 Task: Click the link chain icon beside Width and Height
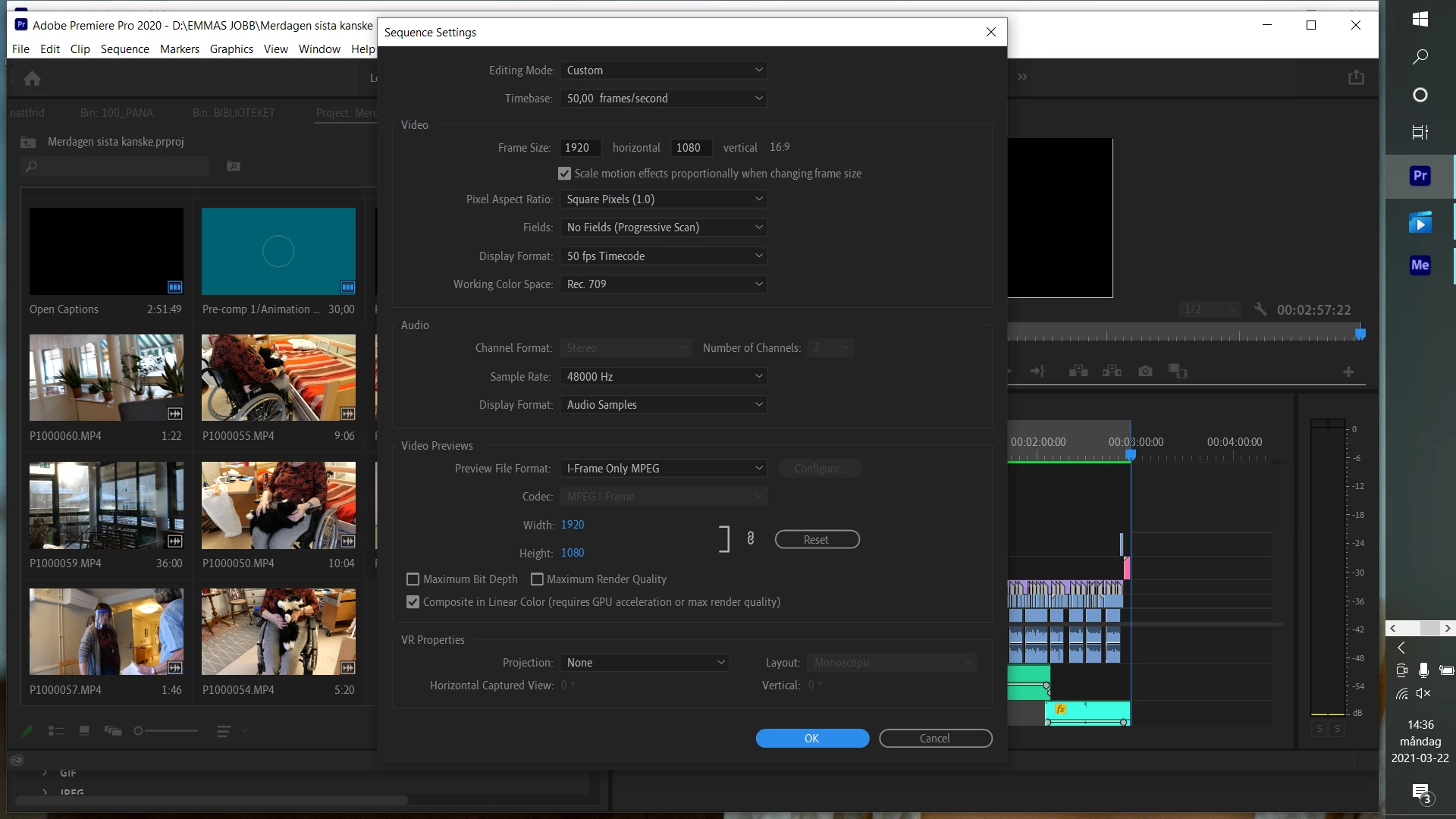coord(750,538)
